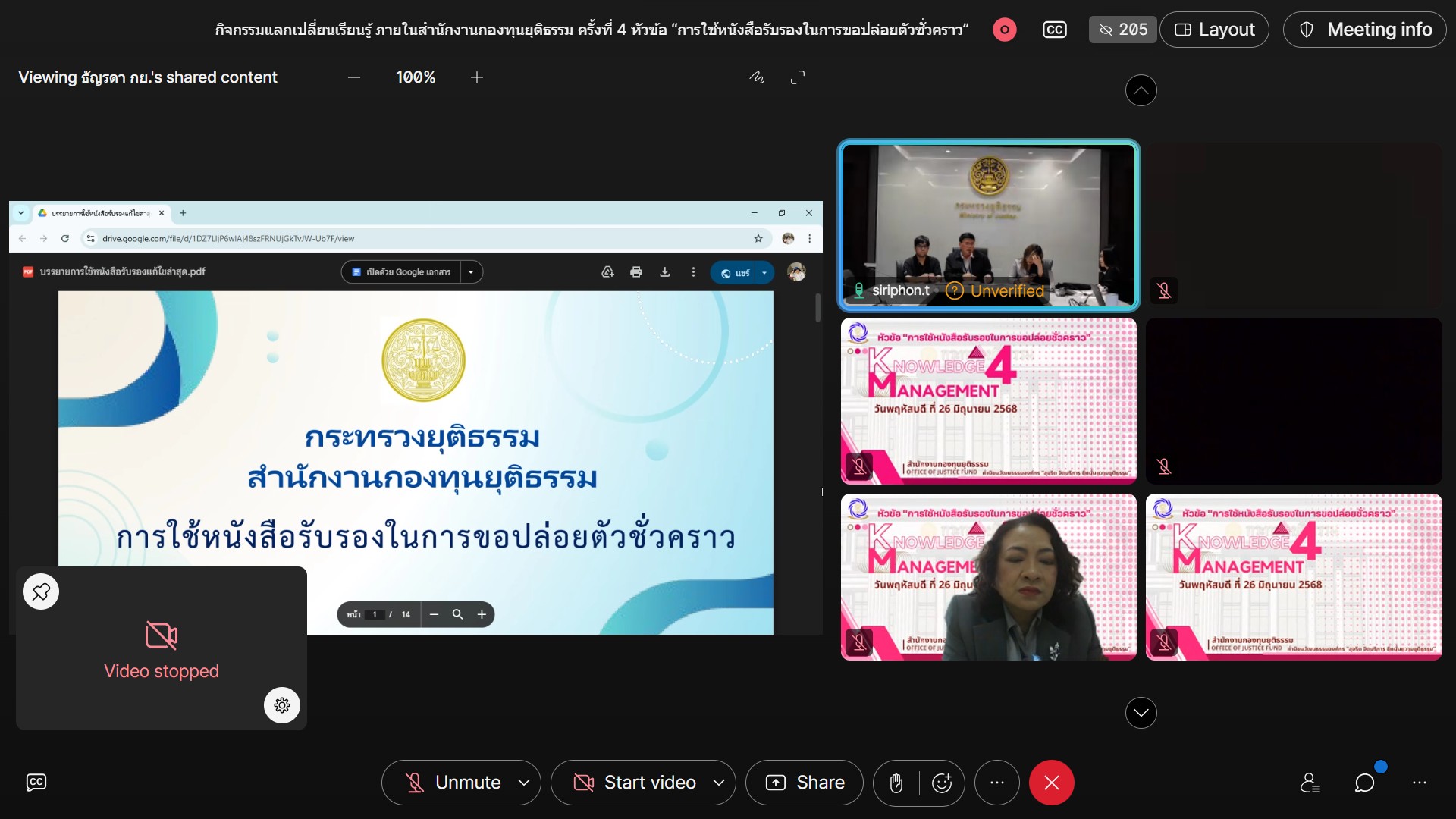Open the annotate pen tool

(x=757, y=77)
